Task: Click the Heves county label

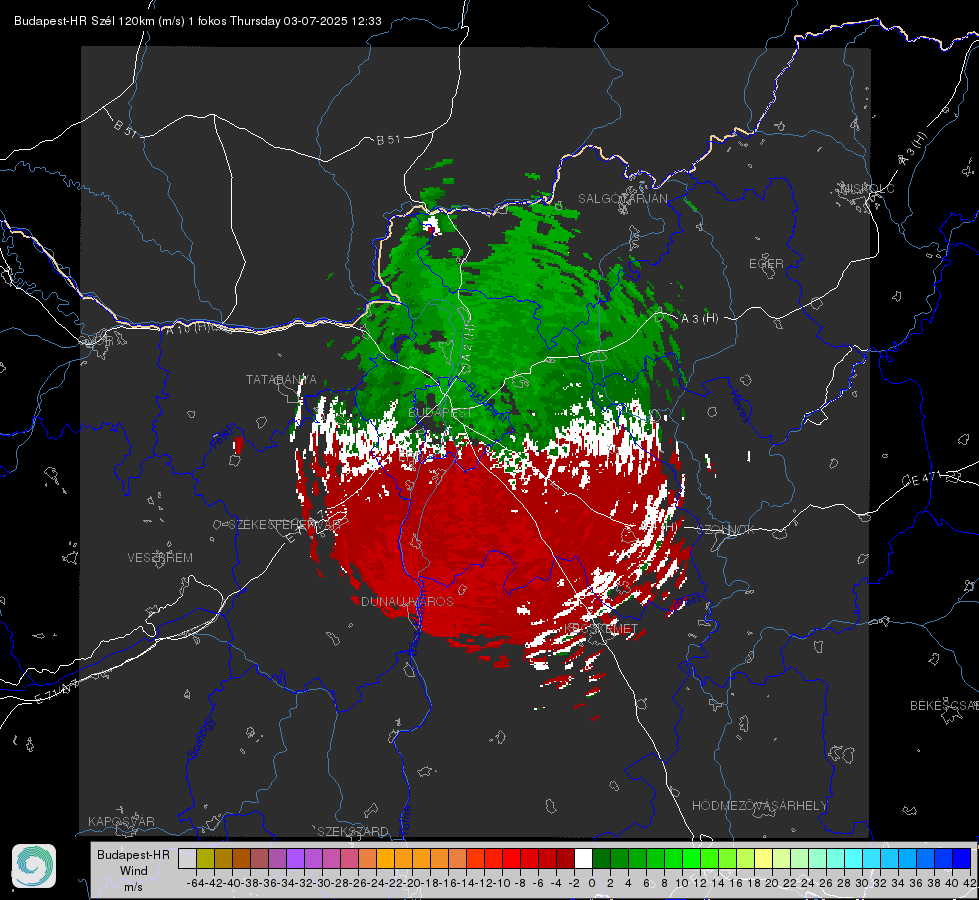Action: tap(739, 406)
